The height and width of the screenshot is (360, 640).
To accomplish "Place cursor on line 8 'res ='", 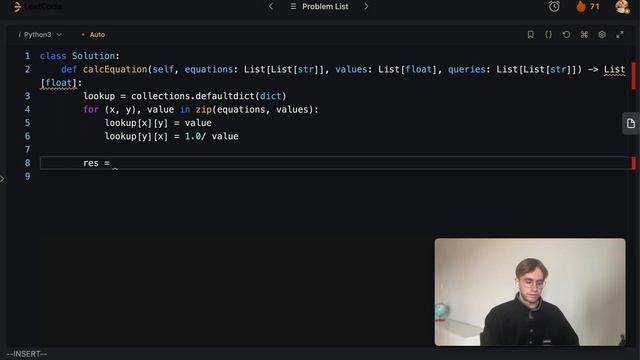I will pyautogui.click(x=96, y=163).
